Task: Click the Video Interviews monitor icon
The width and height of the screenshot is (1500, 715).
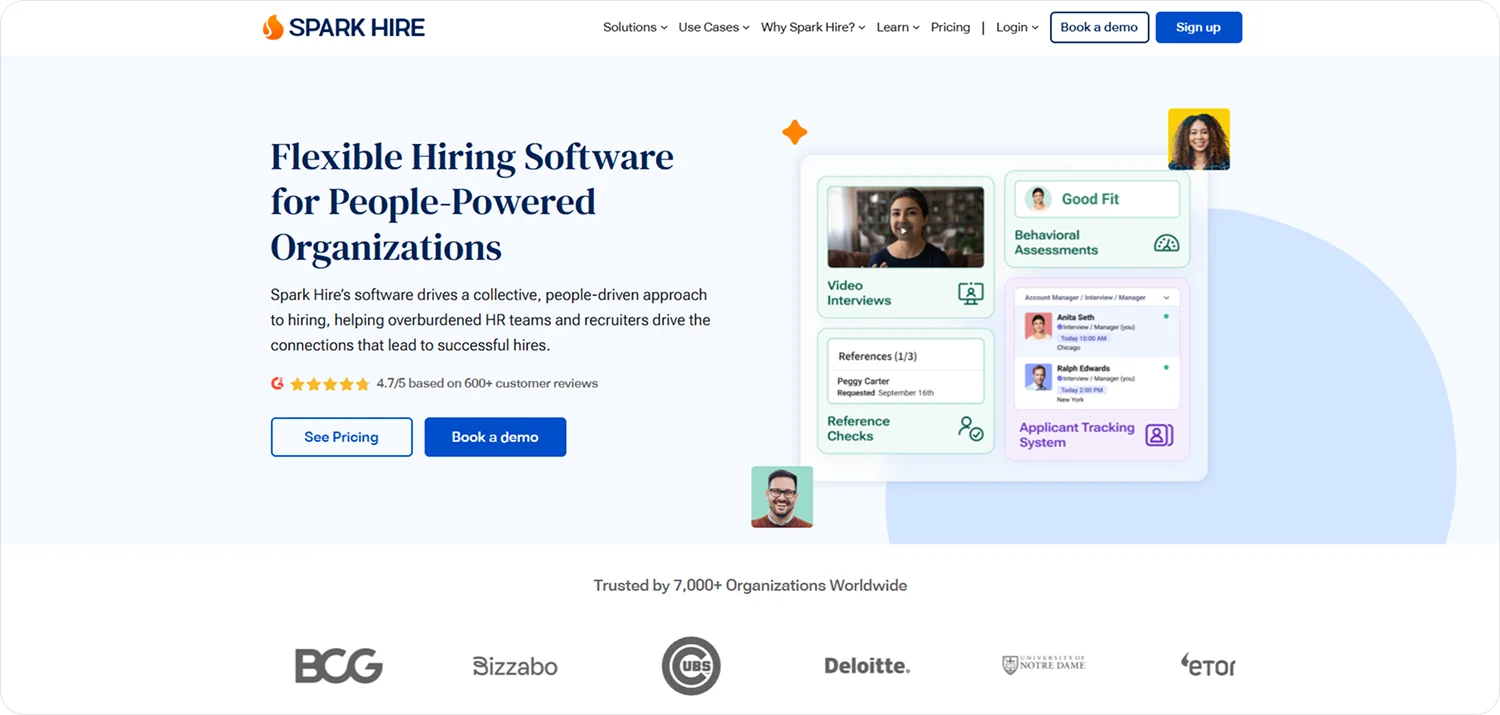Action: [x=970, y=293]
